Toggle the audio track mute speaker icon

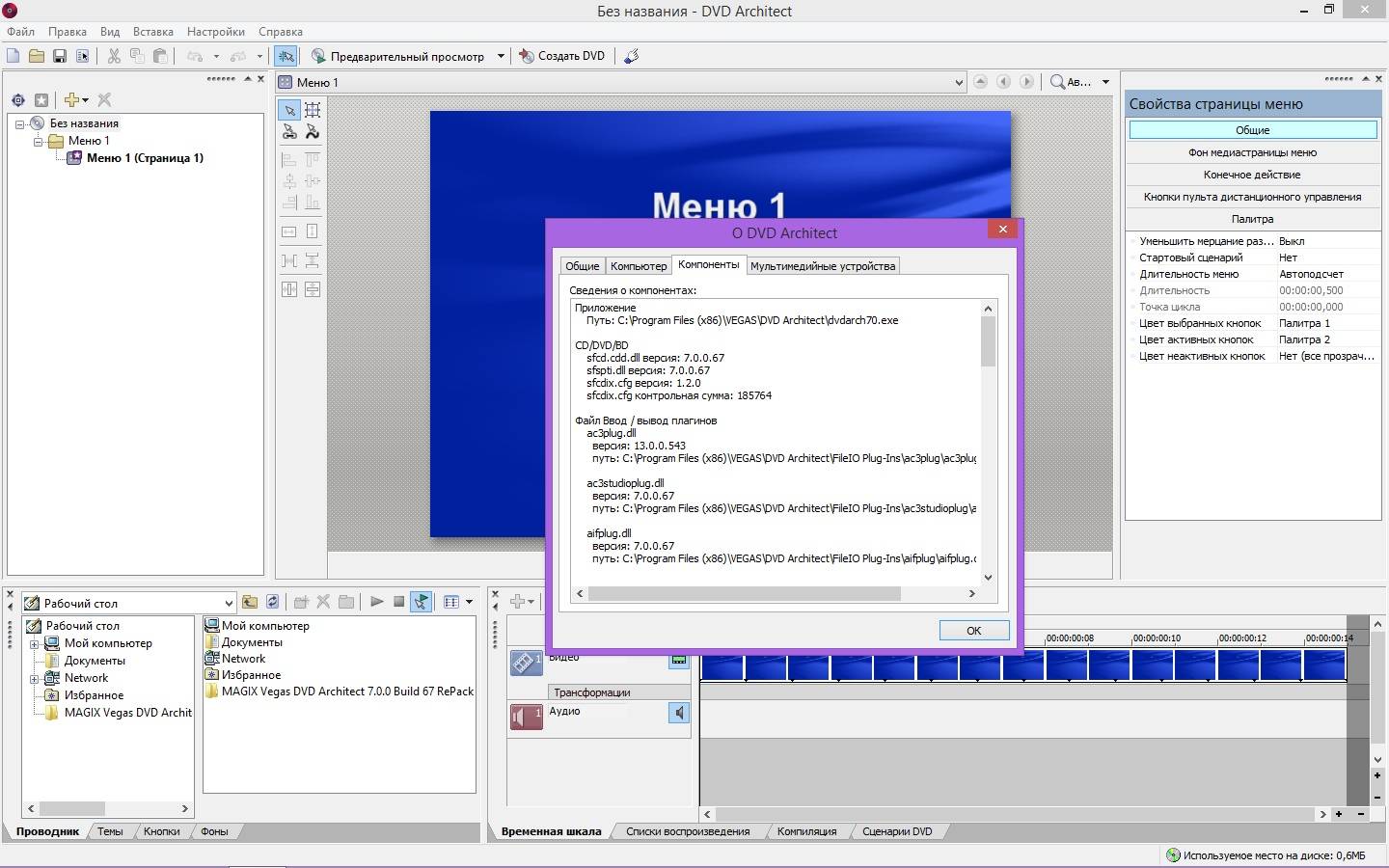coord(679,713)
